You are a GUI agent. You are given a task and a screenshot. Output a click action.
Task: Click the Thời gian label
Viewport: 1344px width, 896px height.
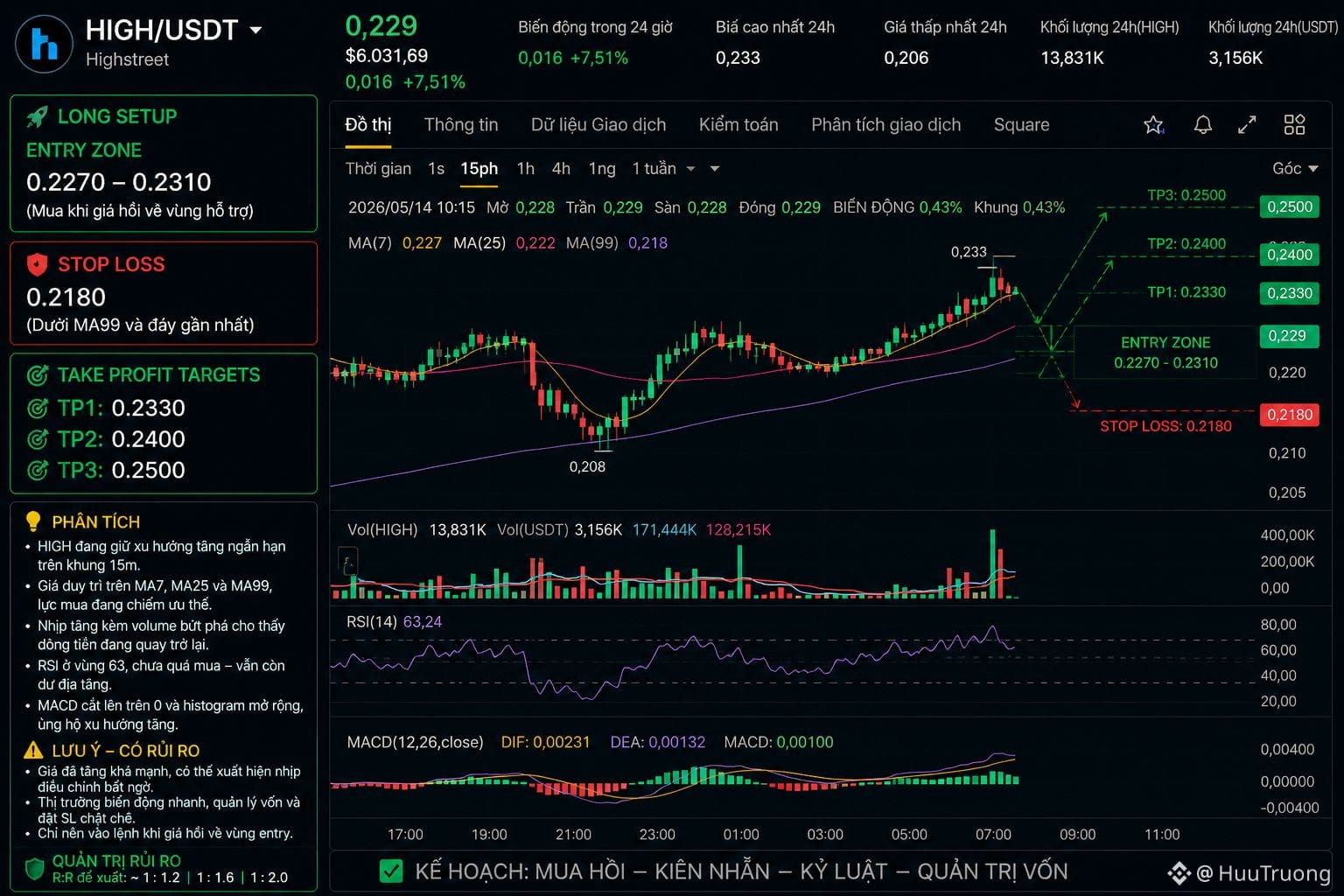[x=378, y=169]
